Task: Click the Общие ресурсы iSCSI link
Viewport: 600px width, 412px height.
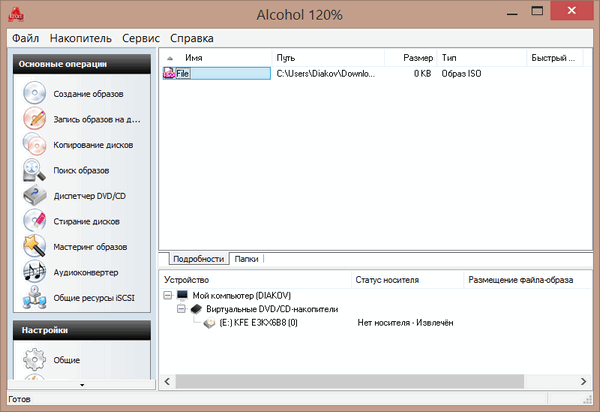Action: point(94,298)
